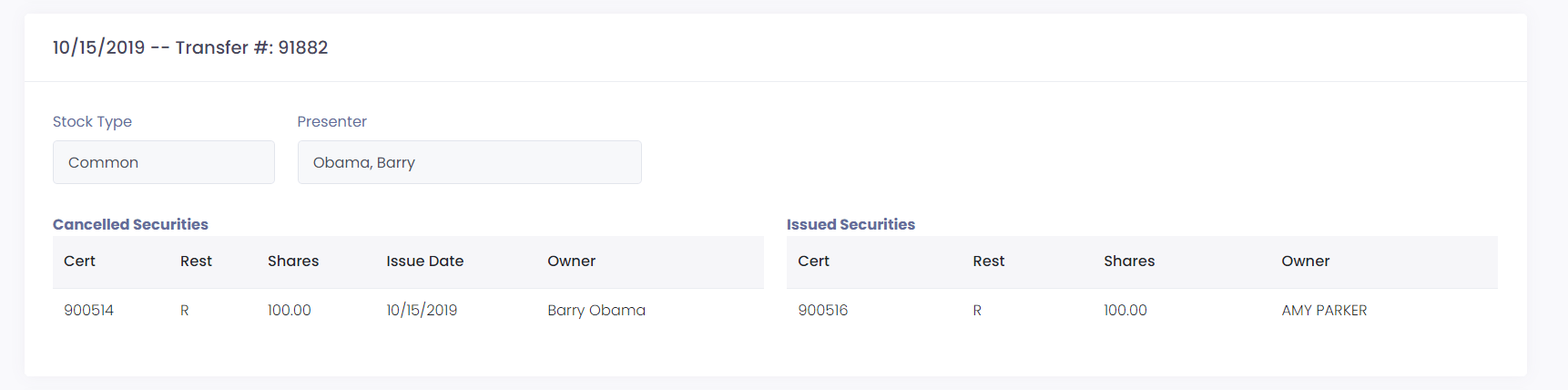Click the Issue Date column header
This screenshot has width=1568, height=390.
424,261
